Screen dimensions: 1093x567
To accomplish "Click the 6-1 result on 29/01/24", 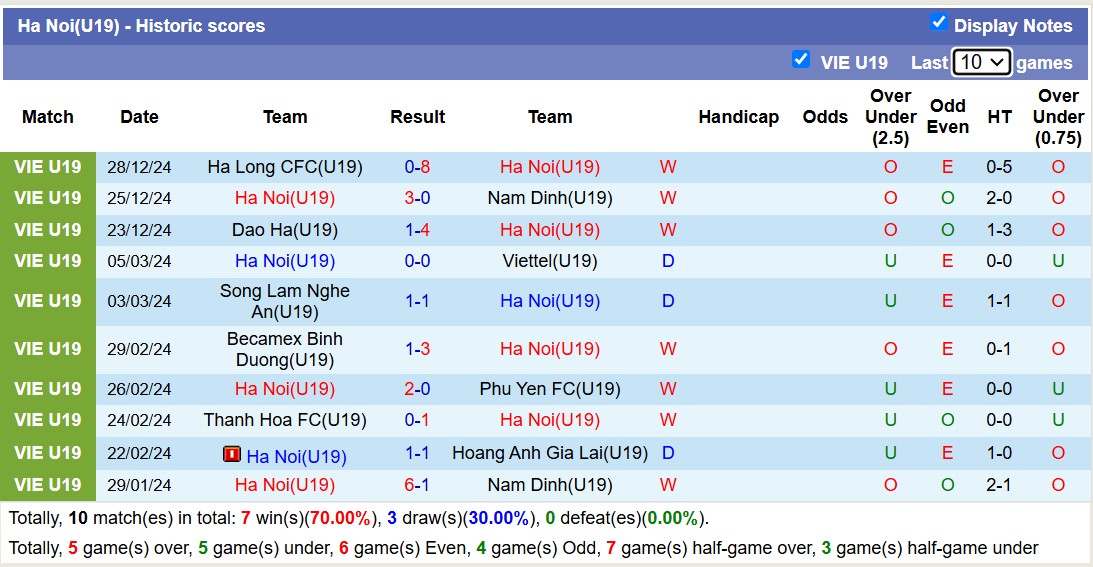I will [417, 485].
